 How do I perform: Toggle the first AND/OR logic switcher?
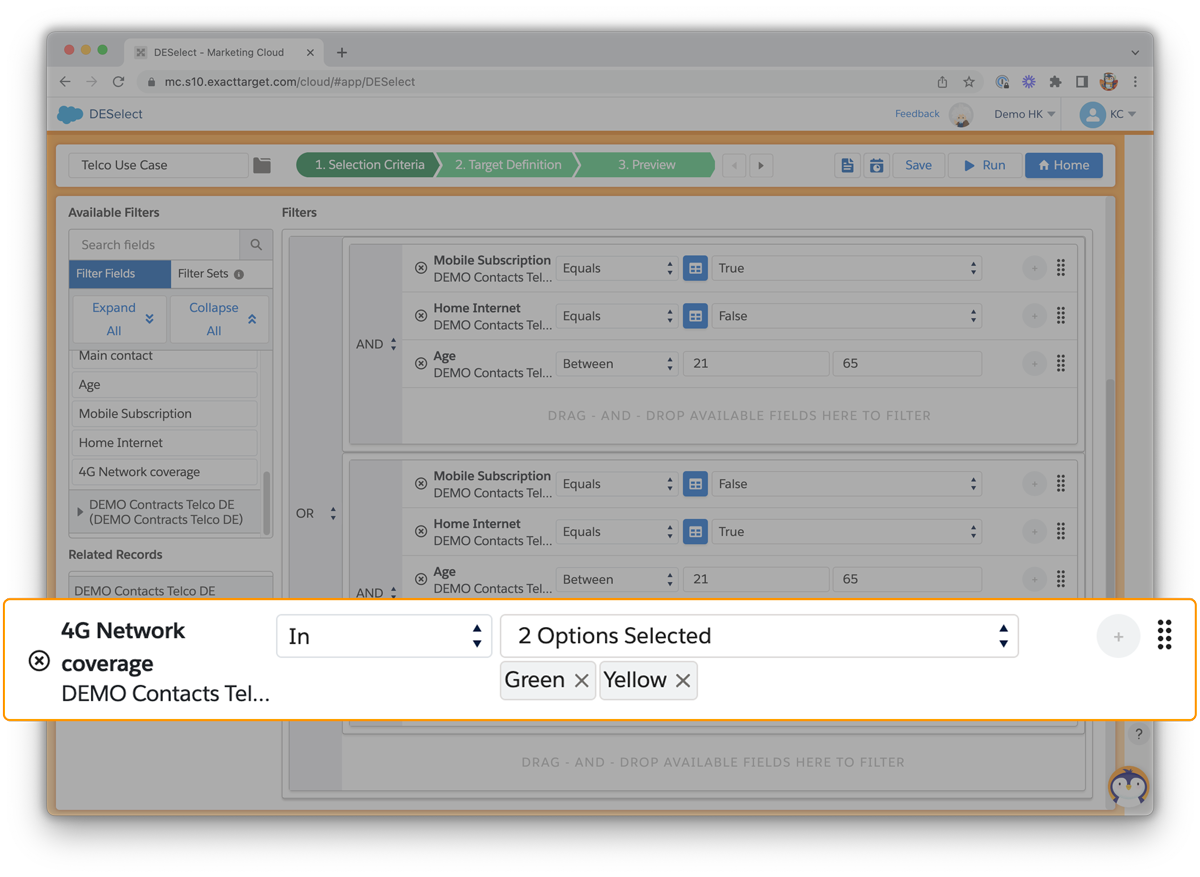[377, 344]
